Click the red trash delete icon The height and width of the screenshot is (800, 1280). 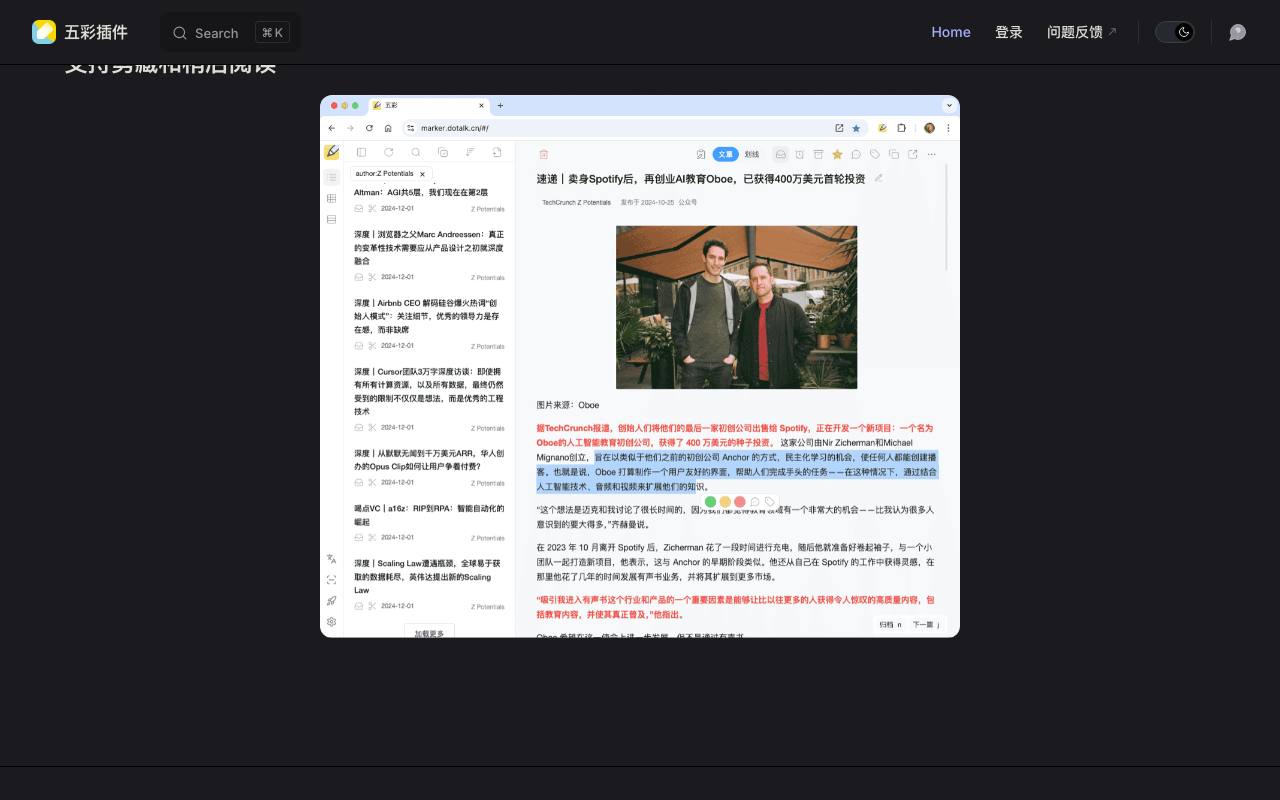coord(544,154)
